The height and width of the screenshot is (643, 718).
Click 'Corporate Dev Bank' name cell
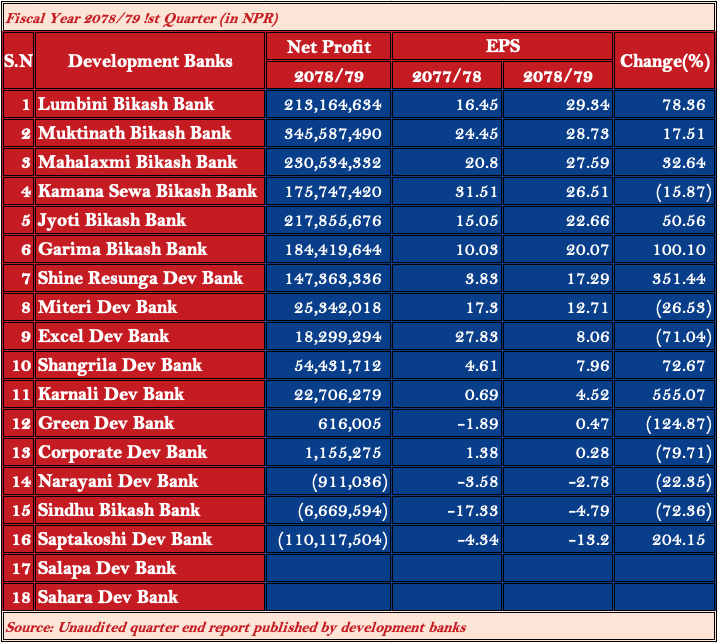tap(150, 452)
